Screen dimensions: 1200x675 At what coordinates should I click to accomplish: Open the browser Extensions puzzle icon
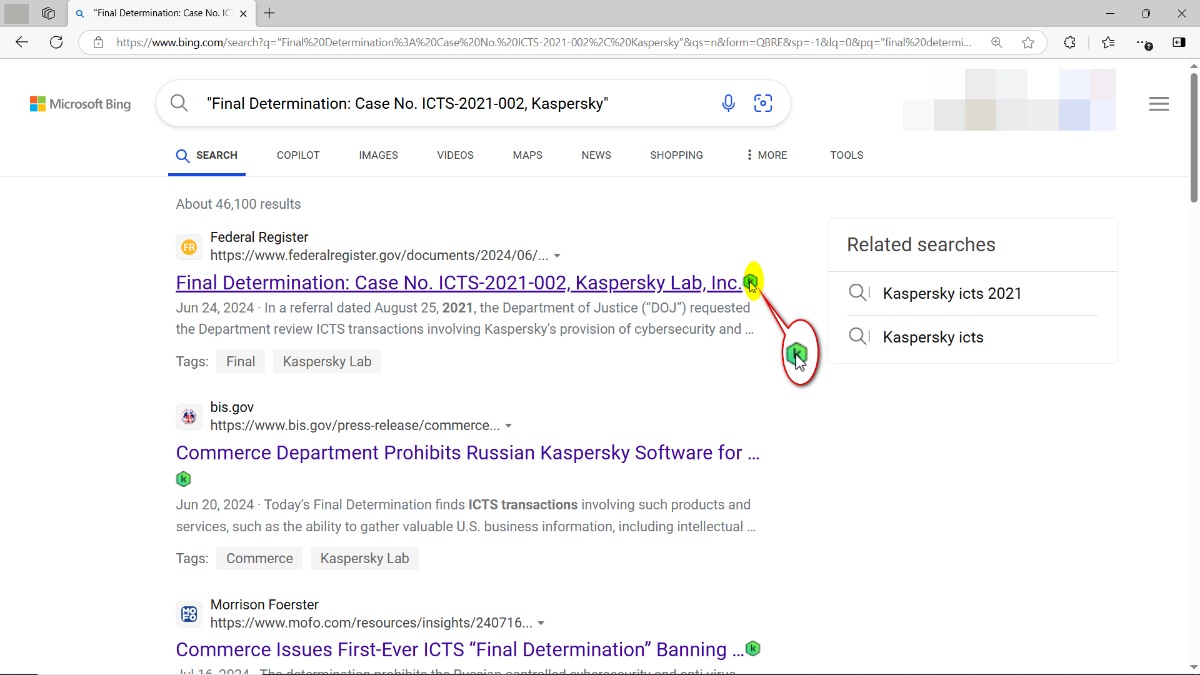(x=1070, y=42)
